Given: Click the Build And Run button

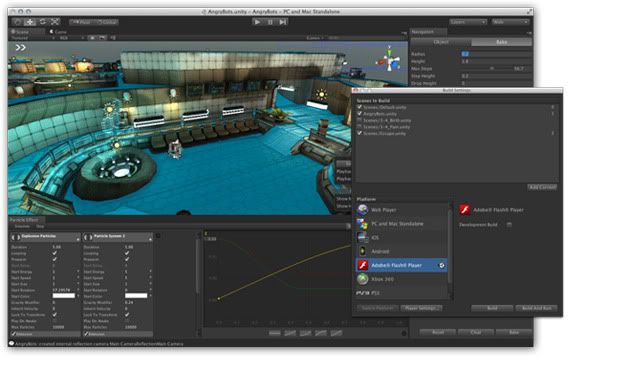Looking at the screenshot, I should [x=537, y=308].
